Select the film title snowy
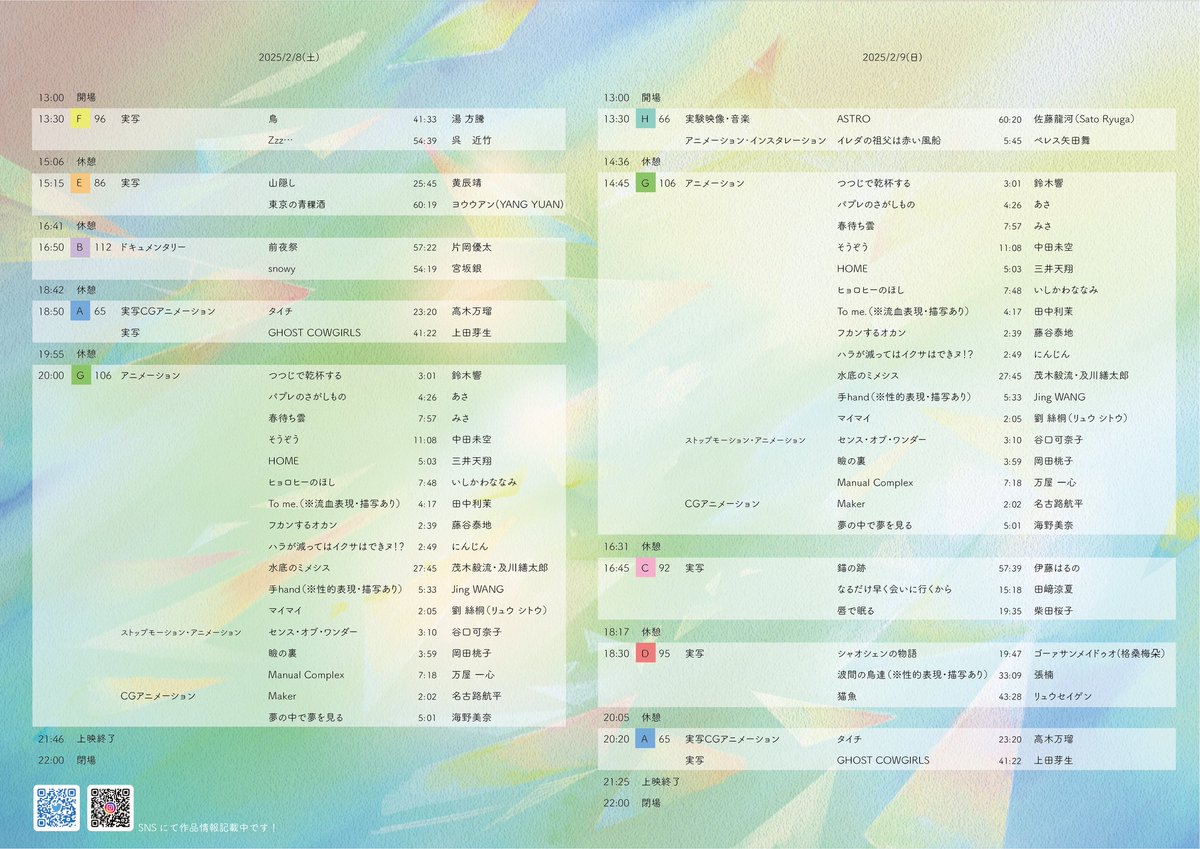 click(282, 269)
